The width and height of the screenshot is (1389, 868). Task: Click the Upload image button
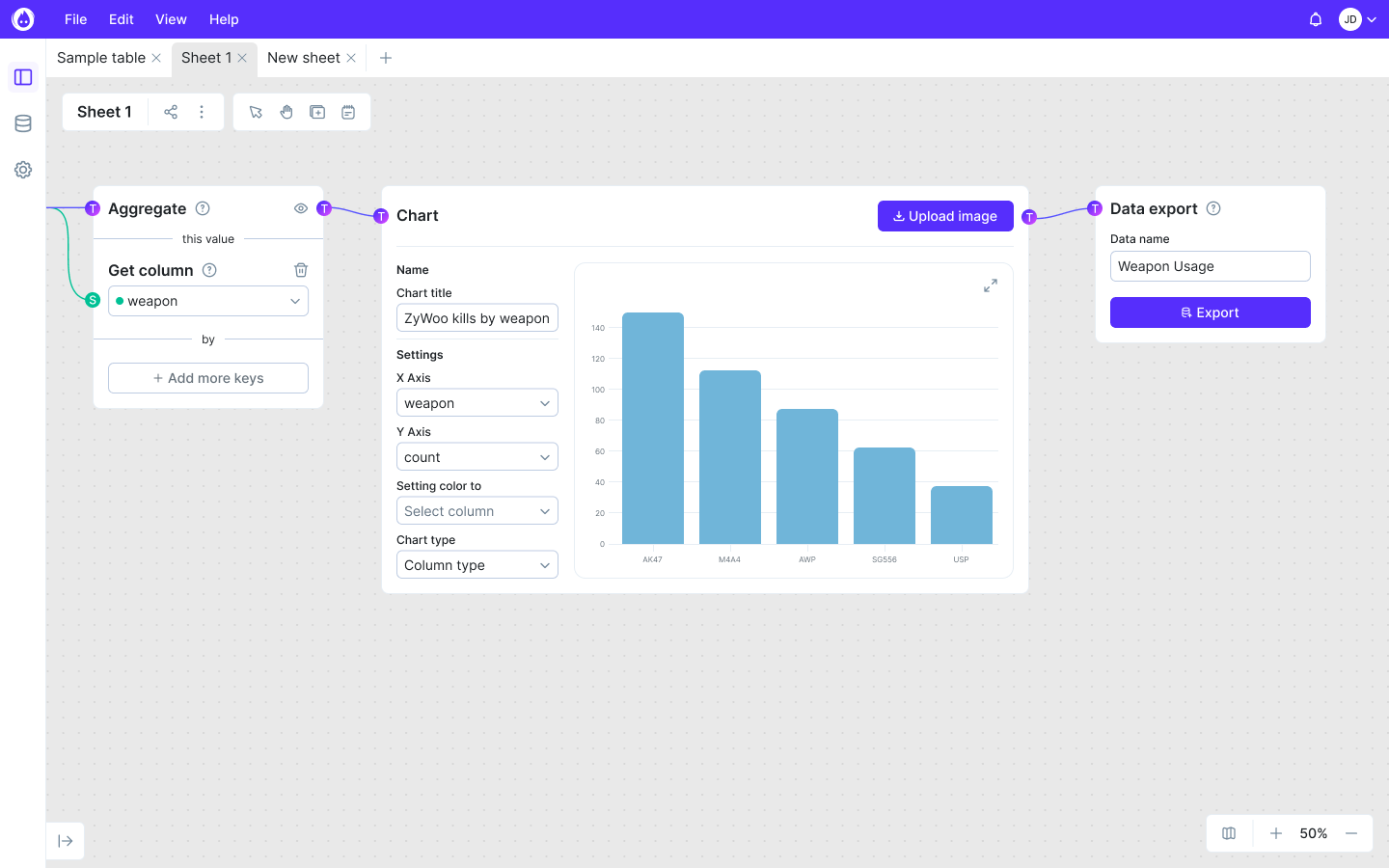pyautogui.click(x=945, y=216)
